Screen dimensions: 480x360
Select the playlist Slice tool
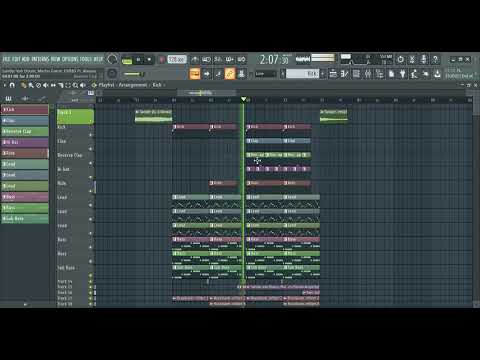pyautogui.click(x=61, y=85)
